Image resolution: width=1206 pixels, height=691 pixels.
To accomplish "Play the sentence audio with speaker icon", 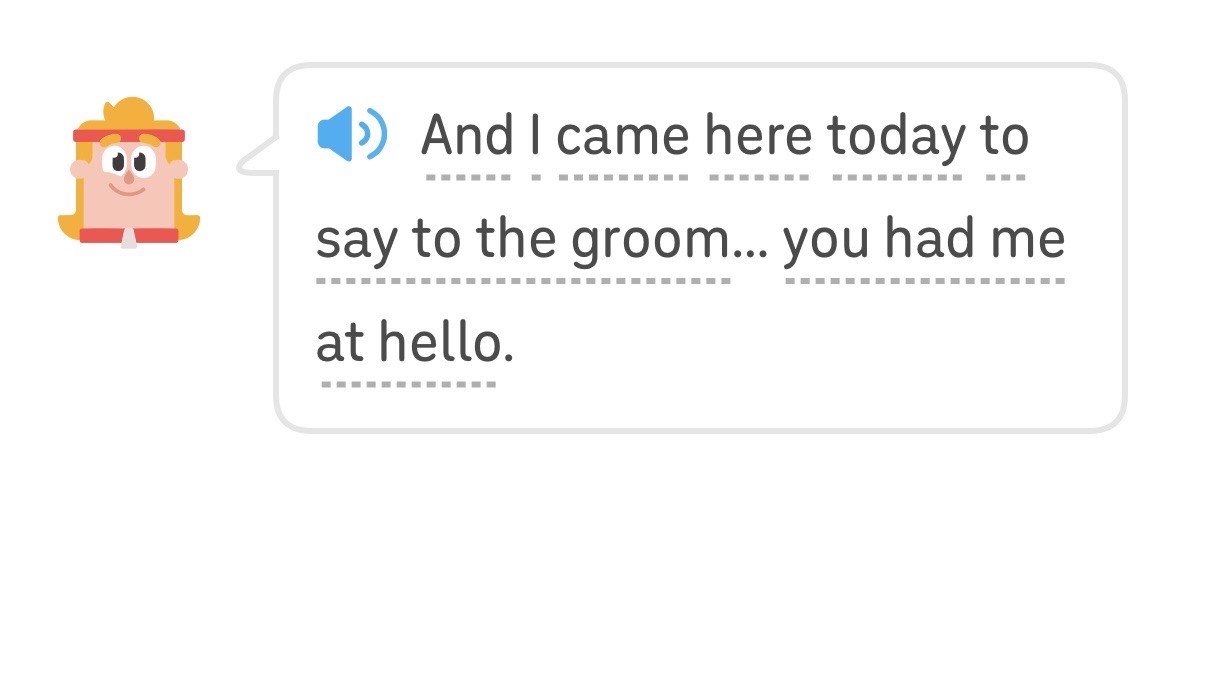I will (351, 134).
